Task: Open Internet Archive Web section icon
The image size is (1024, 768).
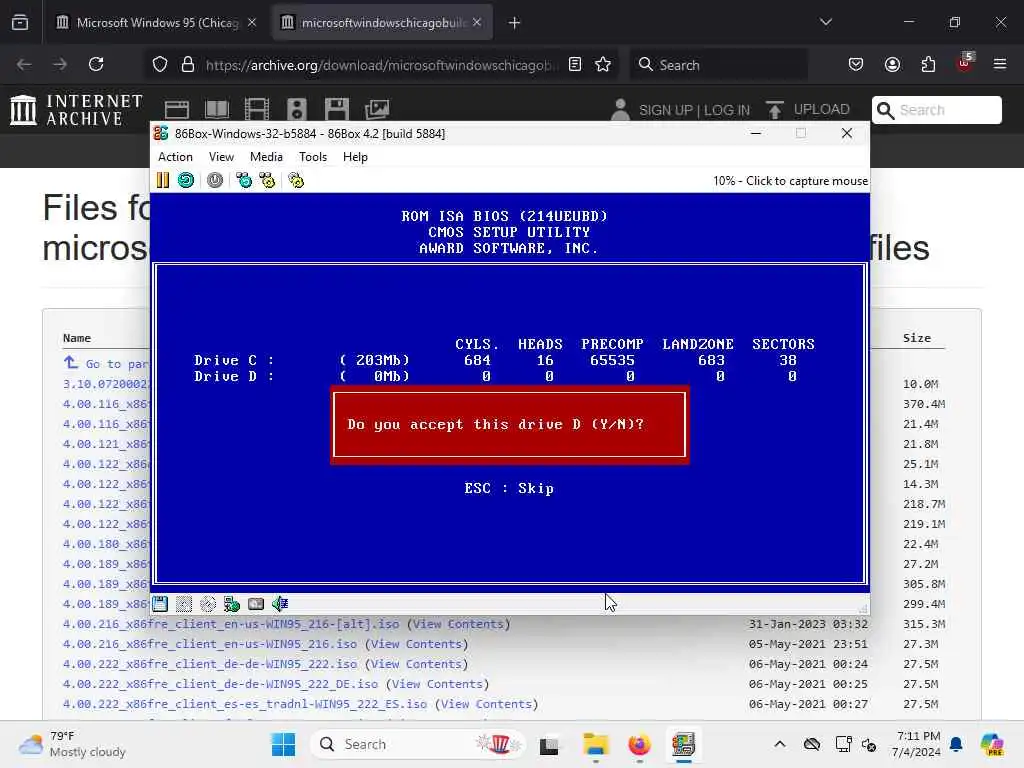Action: click(176, 109)
